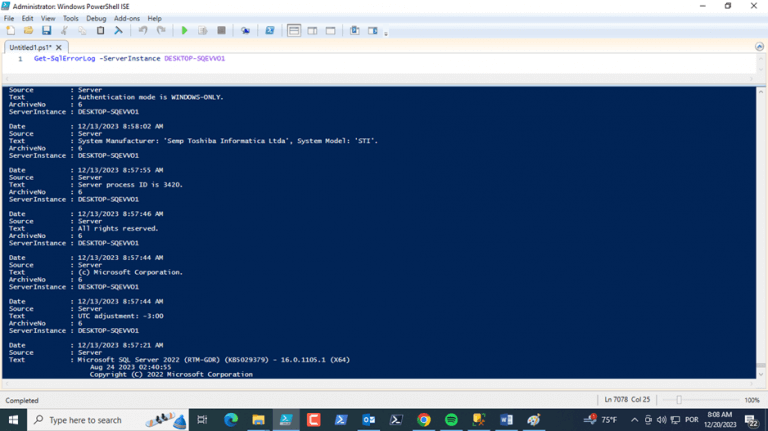Open the View menu
This screenshot has height=431, width=768.
tap(48, 18)
